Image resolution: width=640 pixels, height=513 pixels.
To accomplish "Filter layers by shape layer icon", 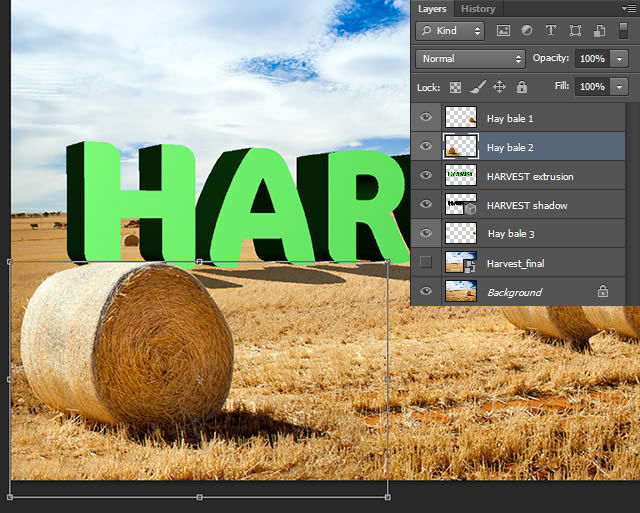I will tap(575, 31).
